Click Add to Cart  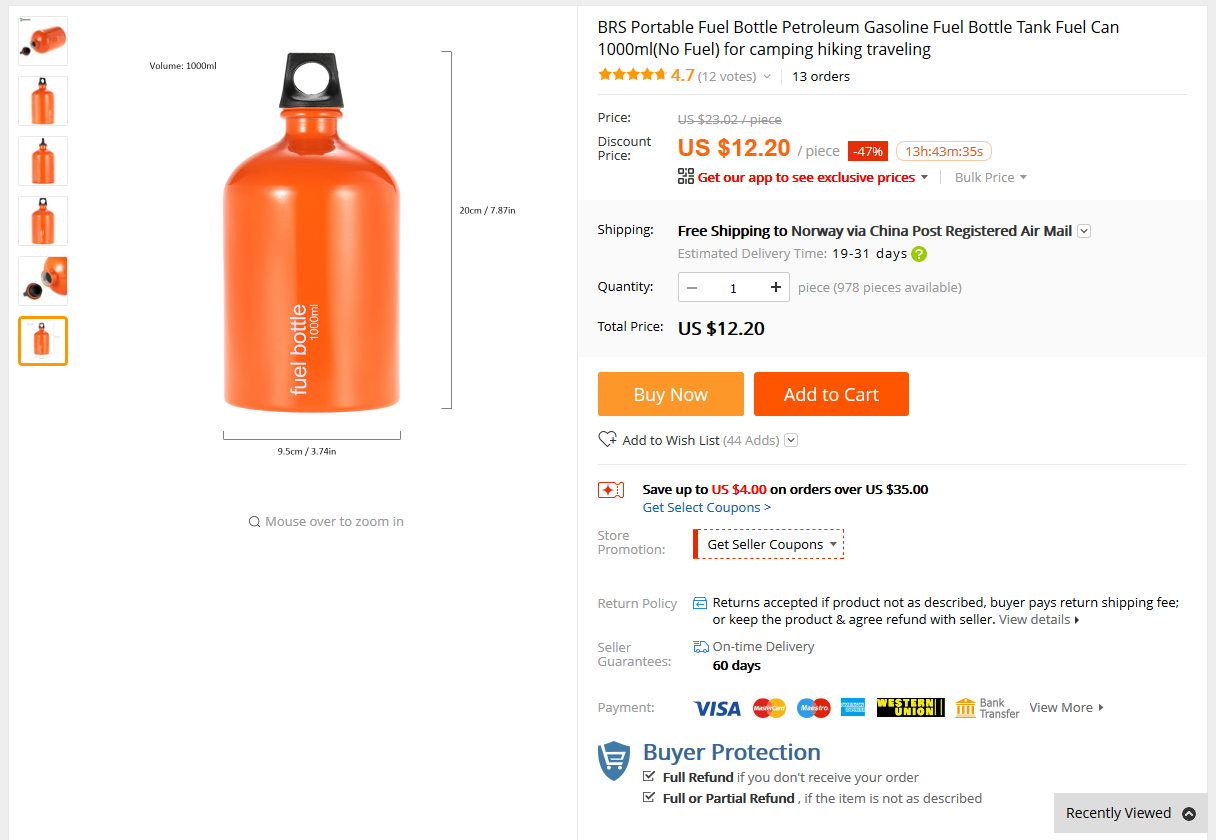[831, 394]
